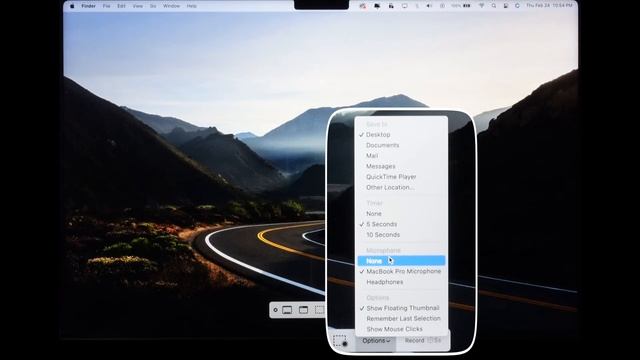Choose None under Microphone
The width and height of the screenshot is (640, 360).
401,261
